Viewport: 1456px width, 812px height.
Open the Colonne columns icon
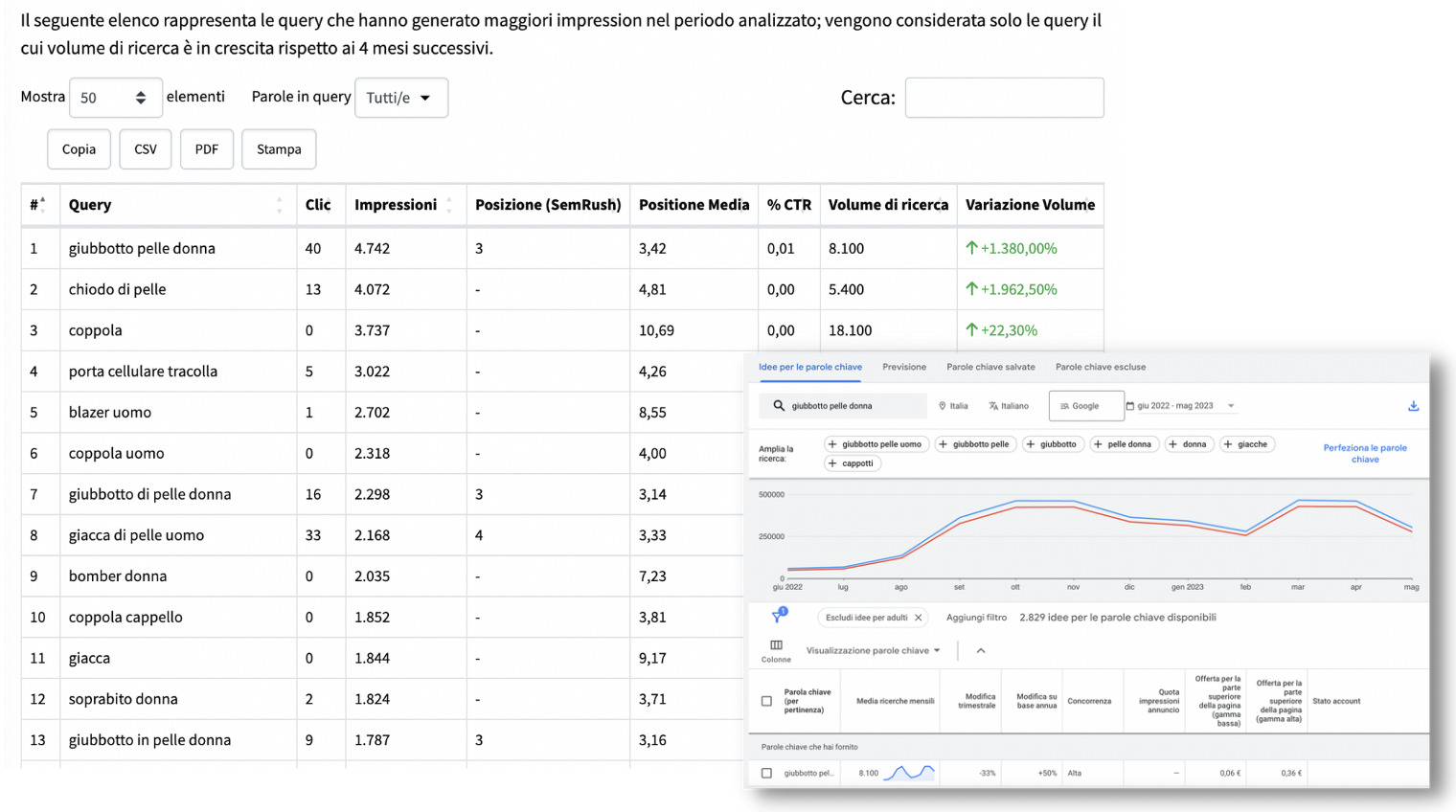[x=776, y=645]
